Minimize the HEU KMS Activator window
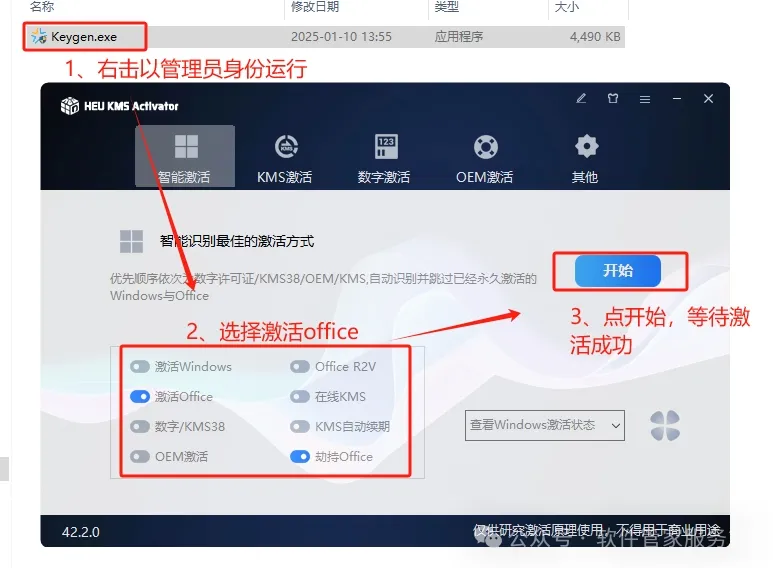The height and width of the screenshot is (568, 773). point(677,99)
